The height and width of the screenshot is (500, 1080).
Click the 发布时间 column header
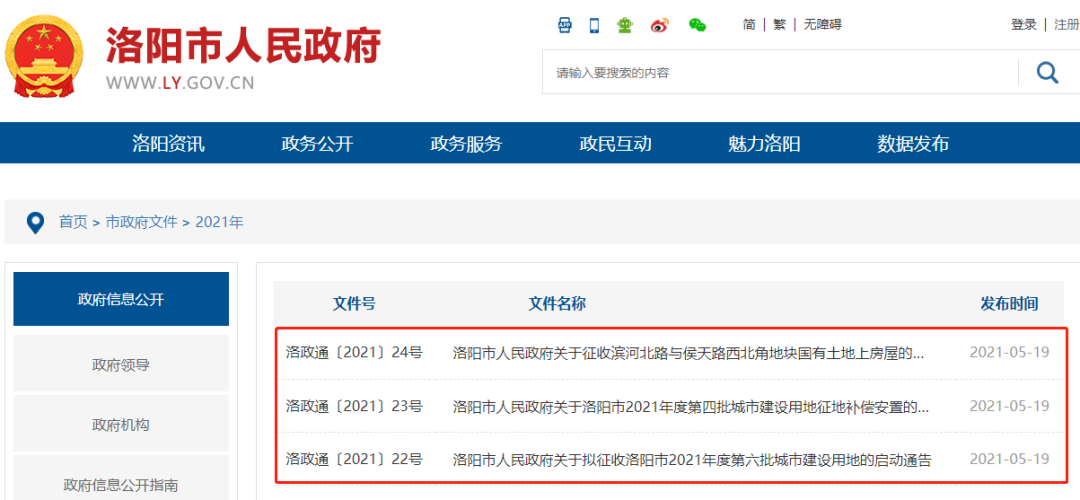click(x=1010, y=304)
